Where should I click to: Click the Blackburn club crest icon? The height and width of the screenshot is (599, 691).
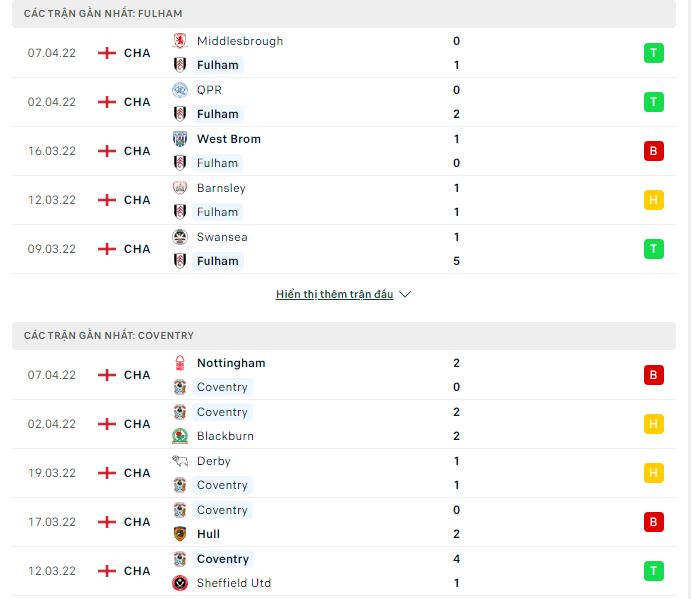pyautogui.click(x=180, y=436)
